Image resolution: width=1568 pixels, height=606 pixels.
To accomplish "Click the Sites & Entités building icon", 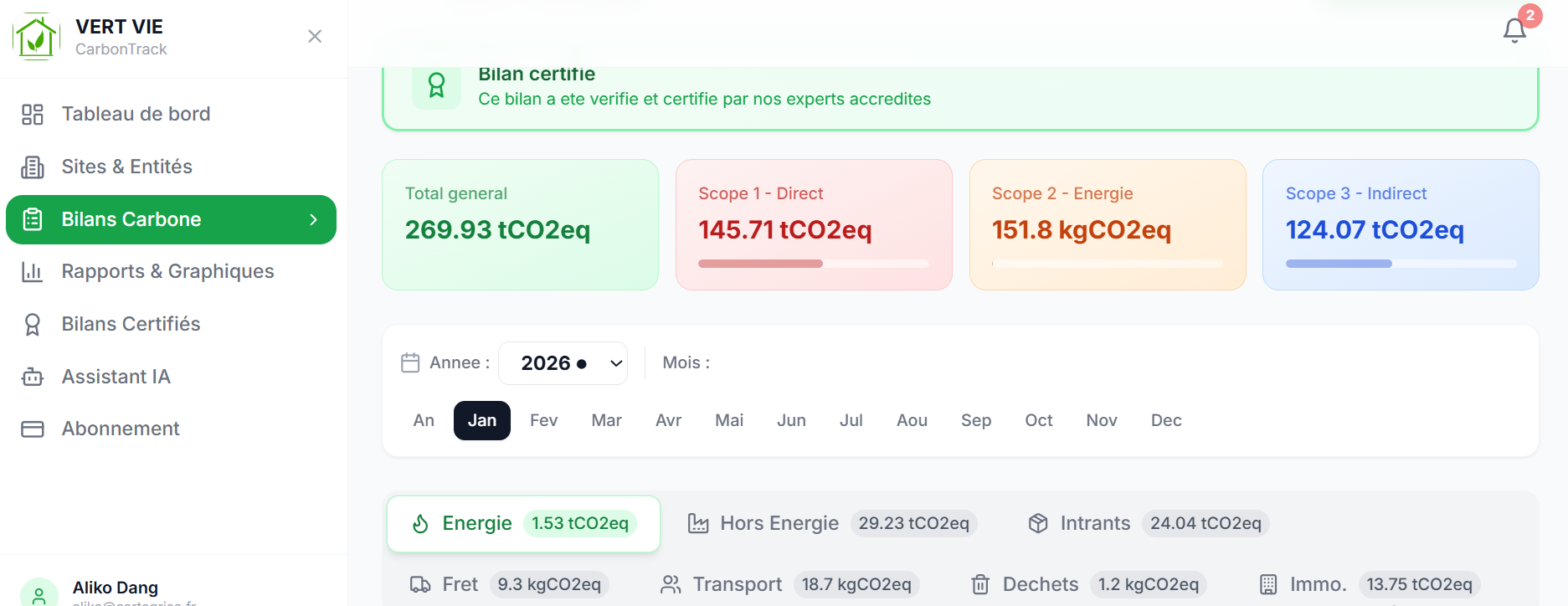I will [x=33, y=167].
